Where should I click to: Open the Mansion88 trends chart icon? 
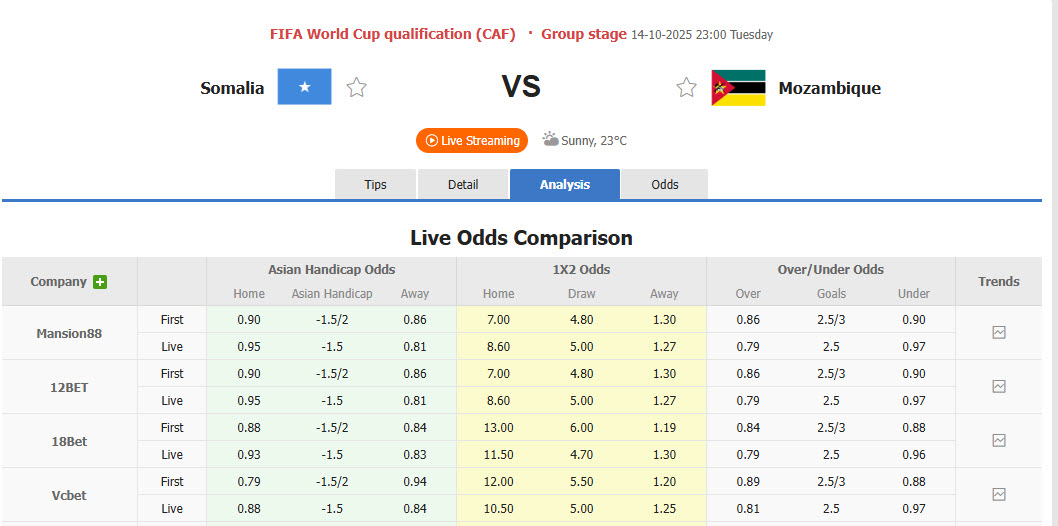pyautogui.click(x=998, y=333)
